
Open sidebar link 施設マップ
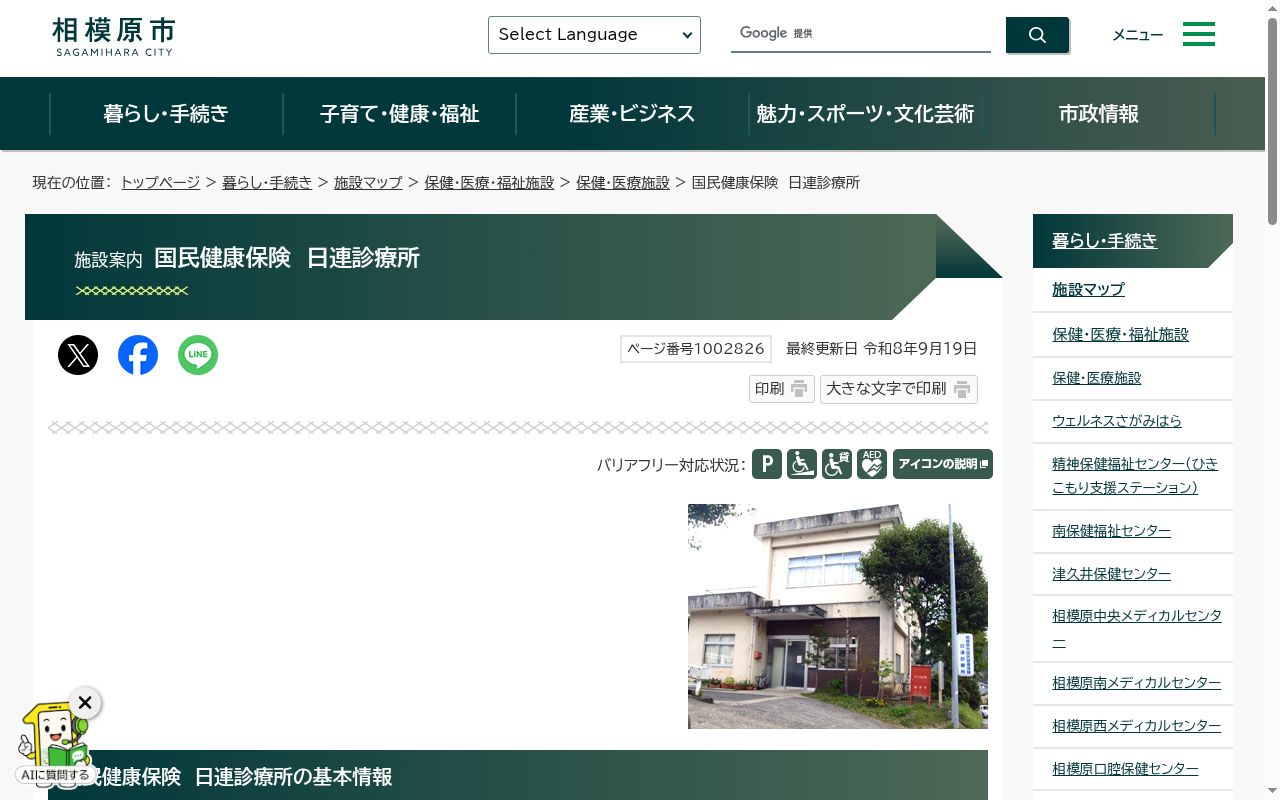tap(1088, 289)
